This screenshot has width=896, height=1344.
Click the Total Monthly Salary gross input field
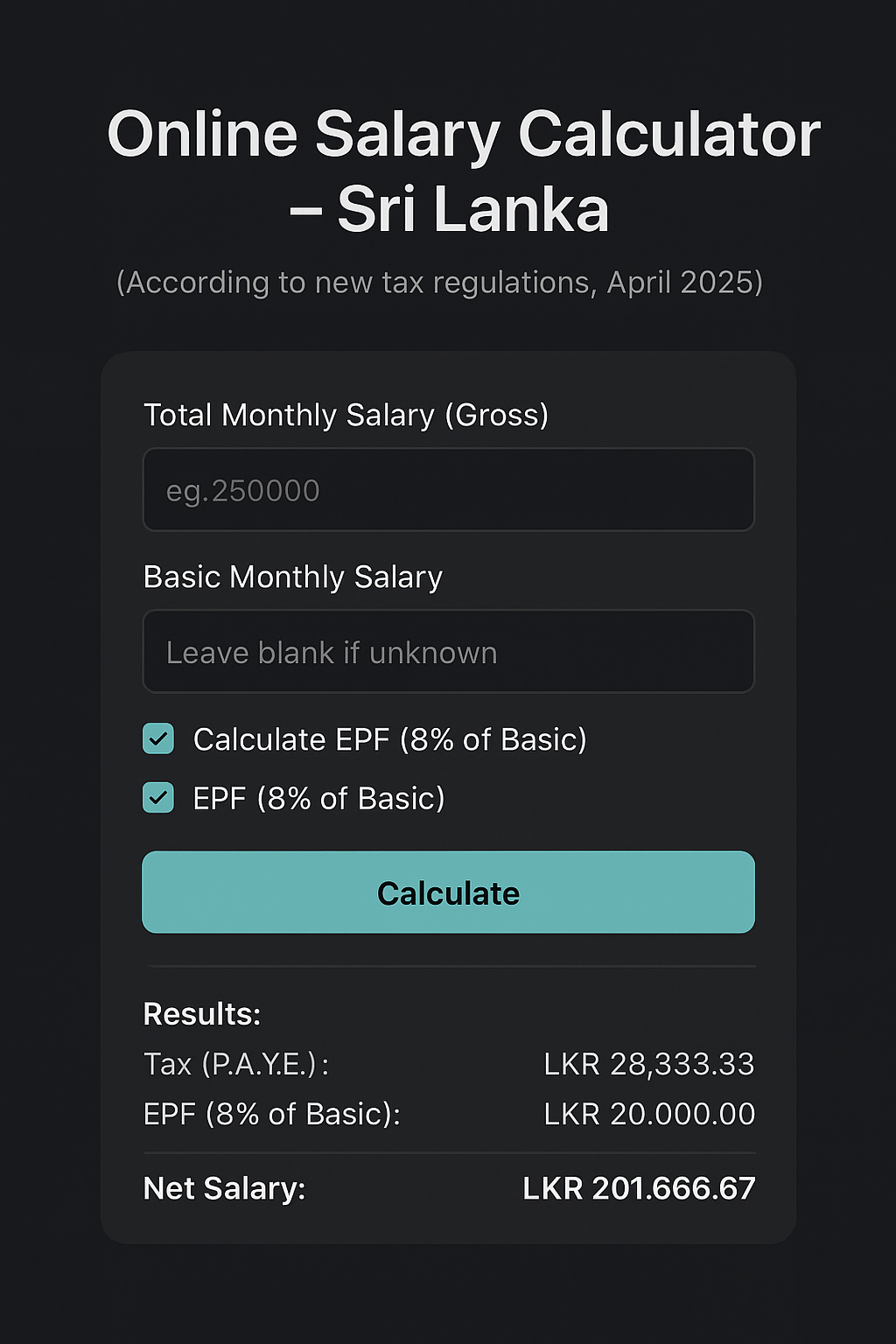click(x=448, y=490)
